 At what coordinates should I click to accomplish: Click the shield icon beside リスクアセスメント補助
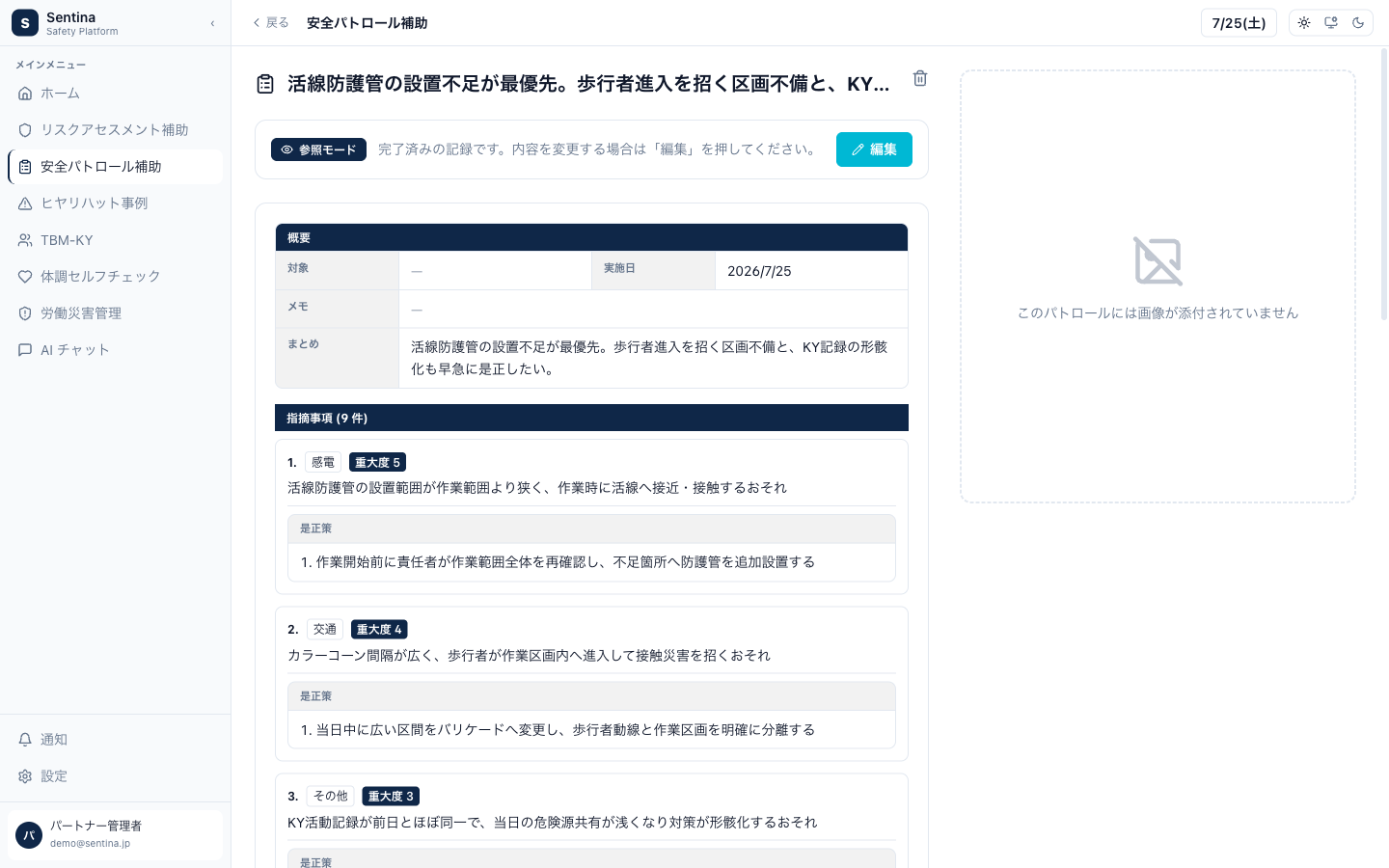[25, 130]
